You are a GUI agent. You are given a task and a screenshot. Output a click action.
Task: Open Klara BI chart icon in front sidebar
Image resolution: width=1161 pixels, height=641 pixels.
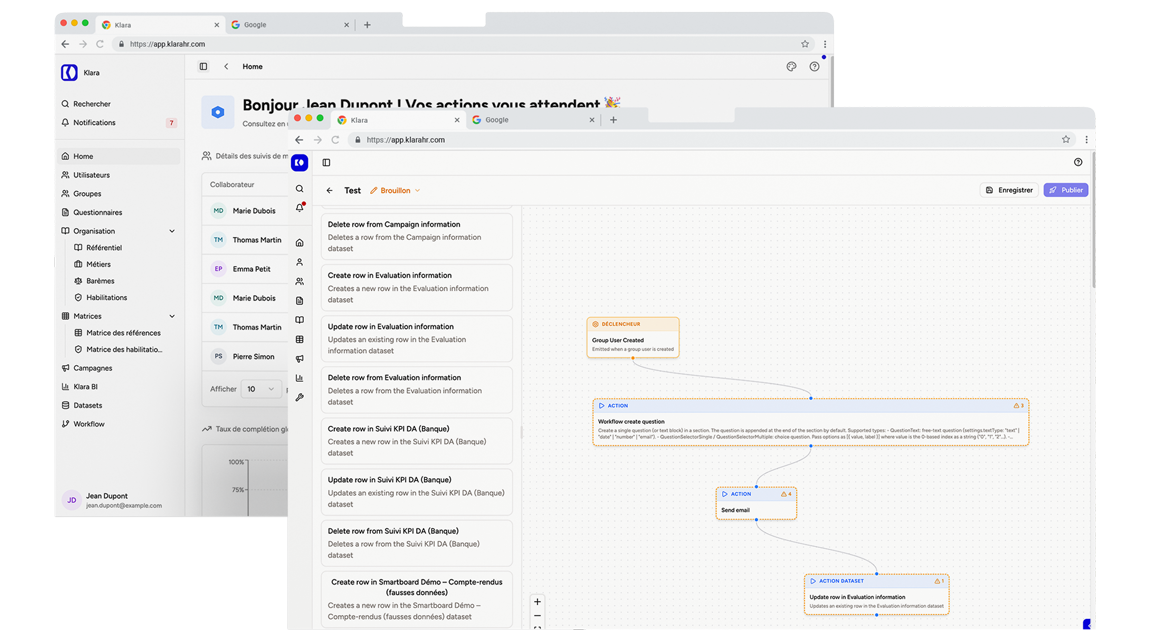coord(299,377)
